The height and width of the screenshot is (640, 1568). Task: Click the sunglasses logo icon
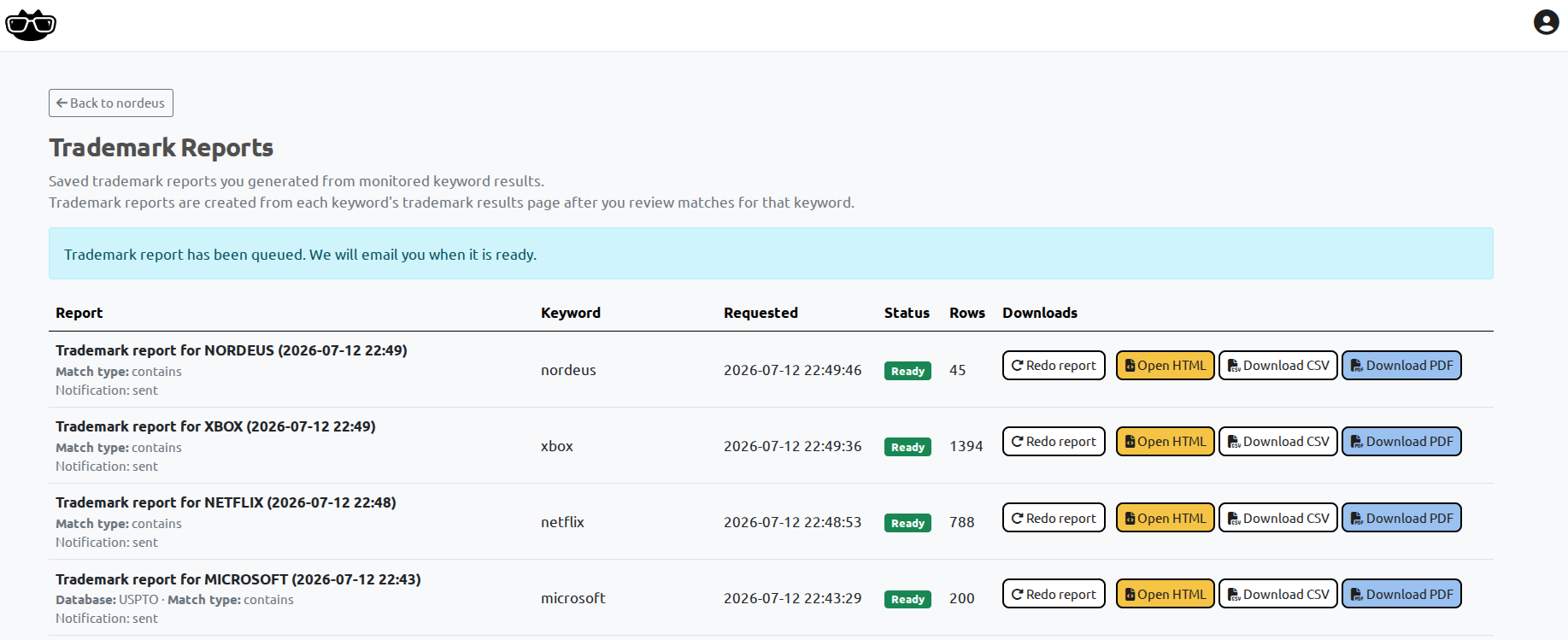[x=31, y=25]
